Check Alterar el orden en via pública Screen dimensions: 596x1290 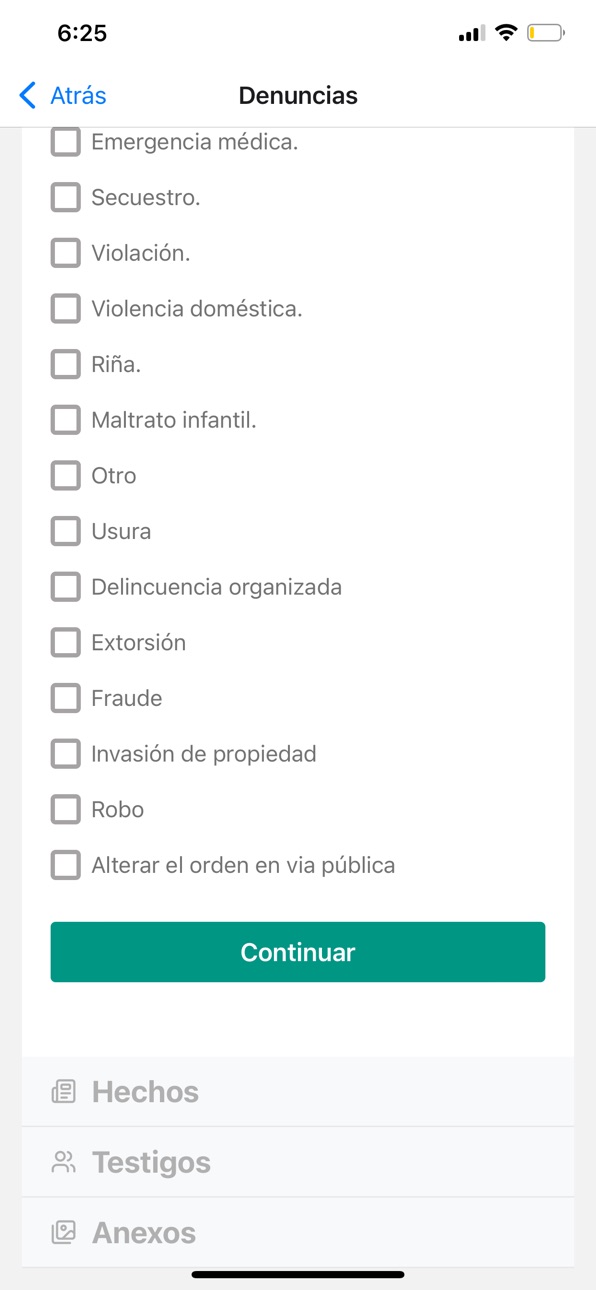65,865
